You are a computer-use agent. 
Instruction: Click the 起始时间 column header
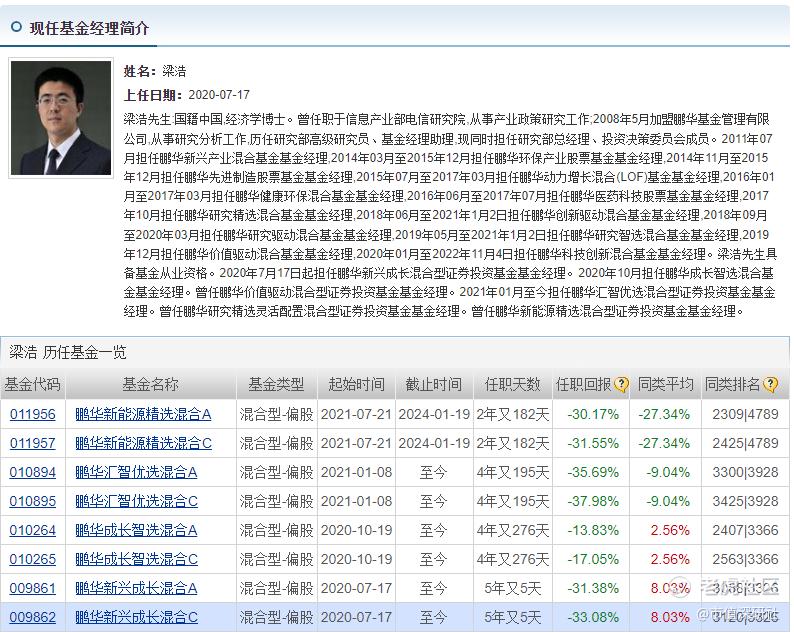point(356,384)
